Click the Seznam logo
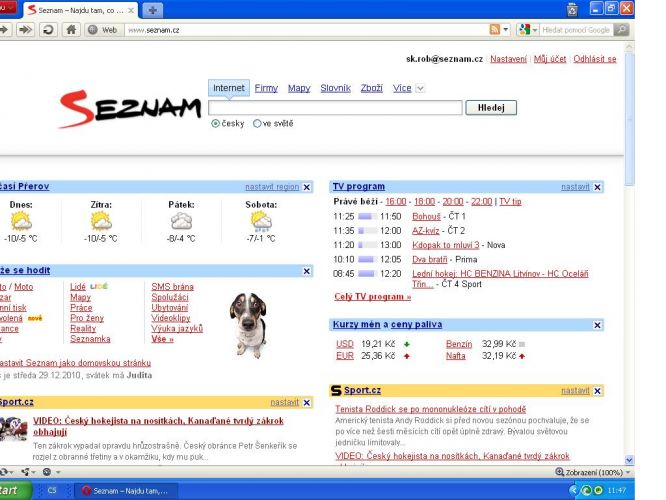 (130, 109)
